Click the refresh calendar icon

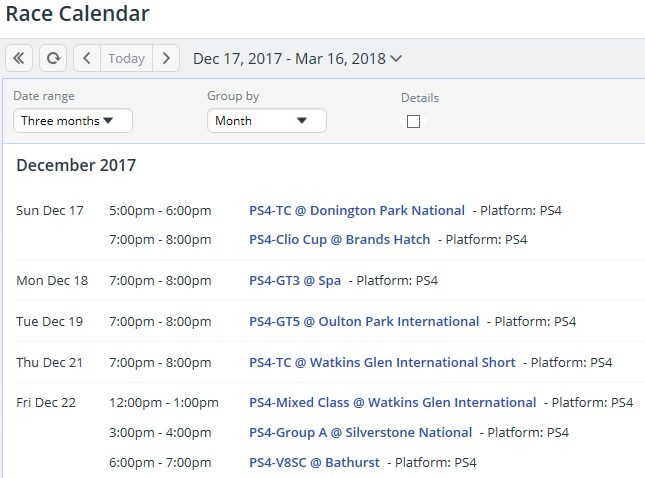point(53,58)
